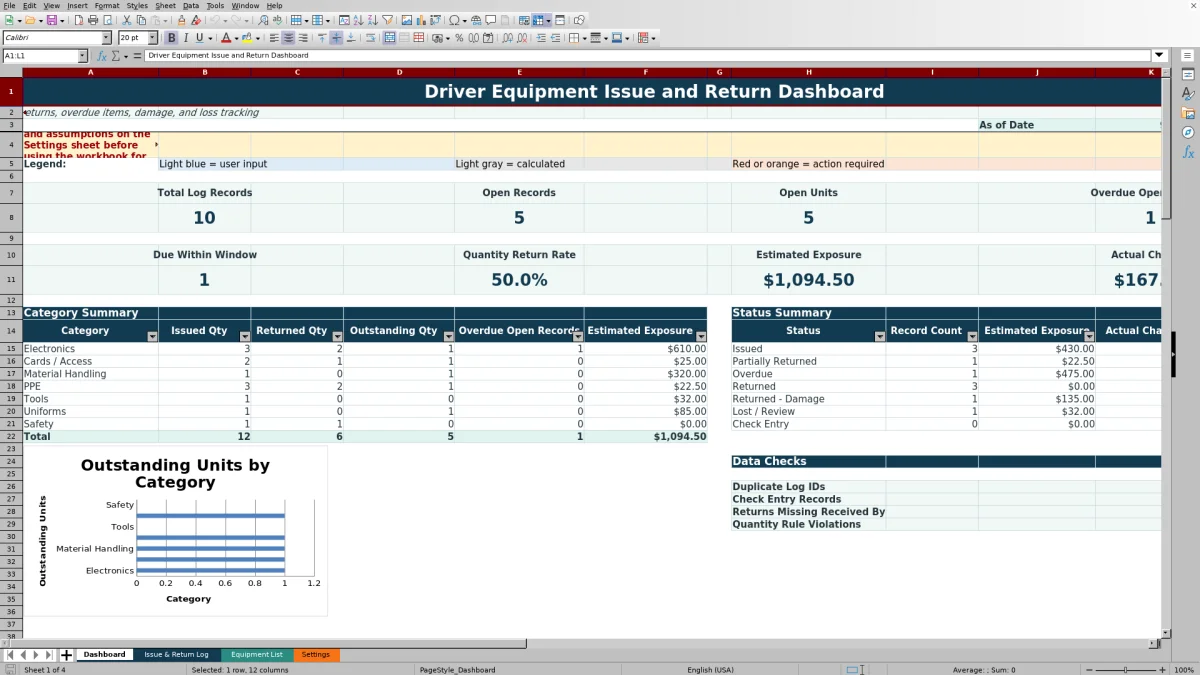Open the Status column filter dropdown
1200x675 pixels.
coord(879,337)
